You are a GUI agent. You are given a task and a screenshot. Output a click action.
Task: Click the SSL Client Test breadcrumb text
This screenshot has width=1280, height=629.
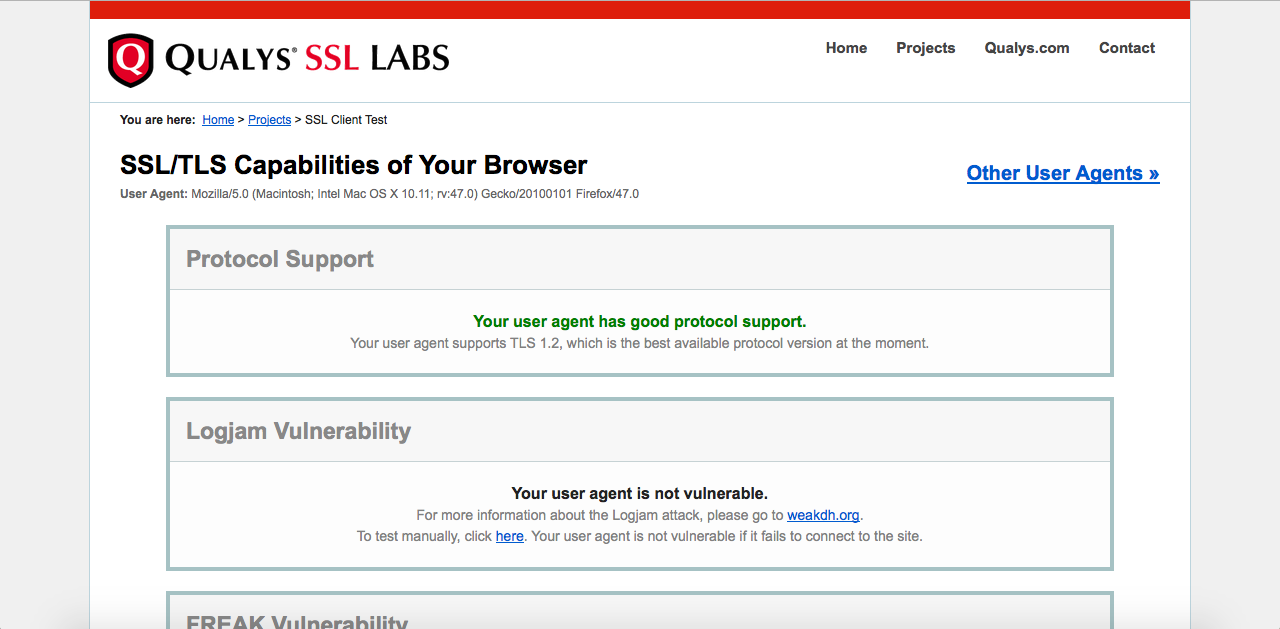pos(346,120)
